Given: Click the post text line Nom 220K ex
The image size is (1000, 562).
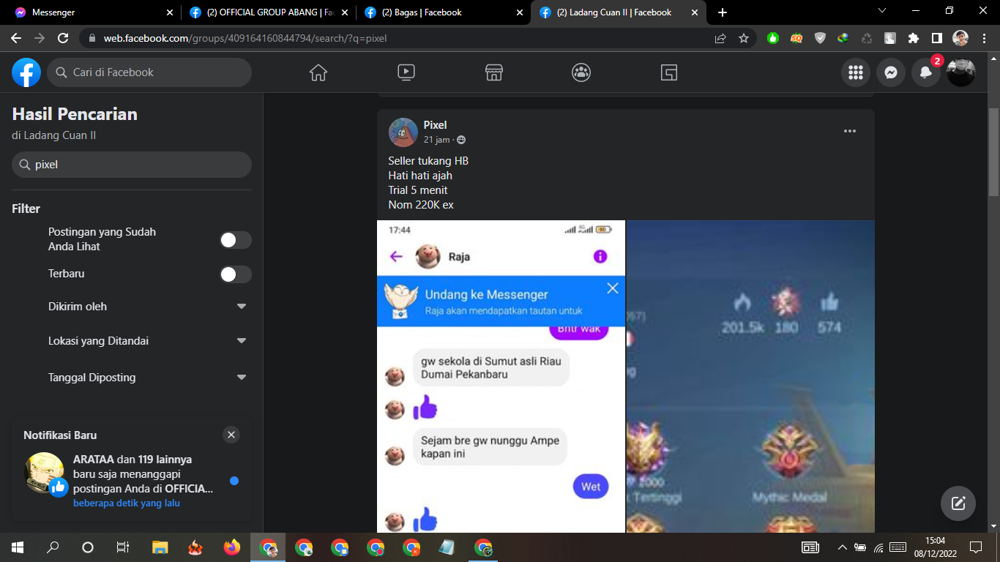Looking at the screenshot, I should click(x=421, y=205).
